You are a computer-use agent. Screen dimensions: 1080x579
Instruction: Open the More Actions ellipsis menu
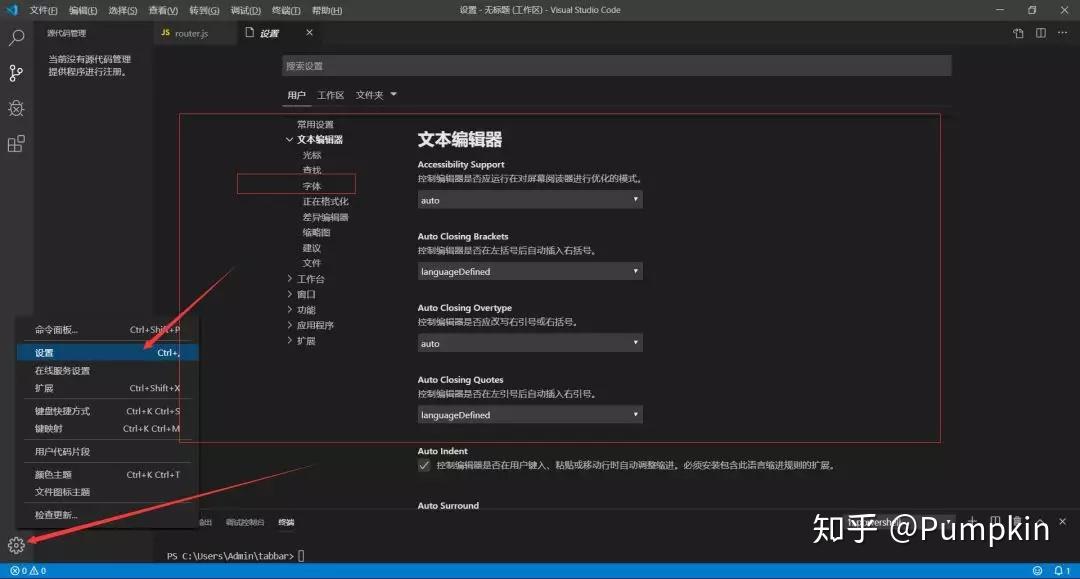(x=1062, y=33)
